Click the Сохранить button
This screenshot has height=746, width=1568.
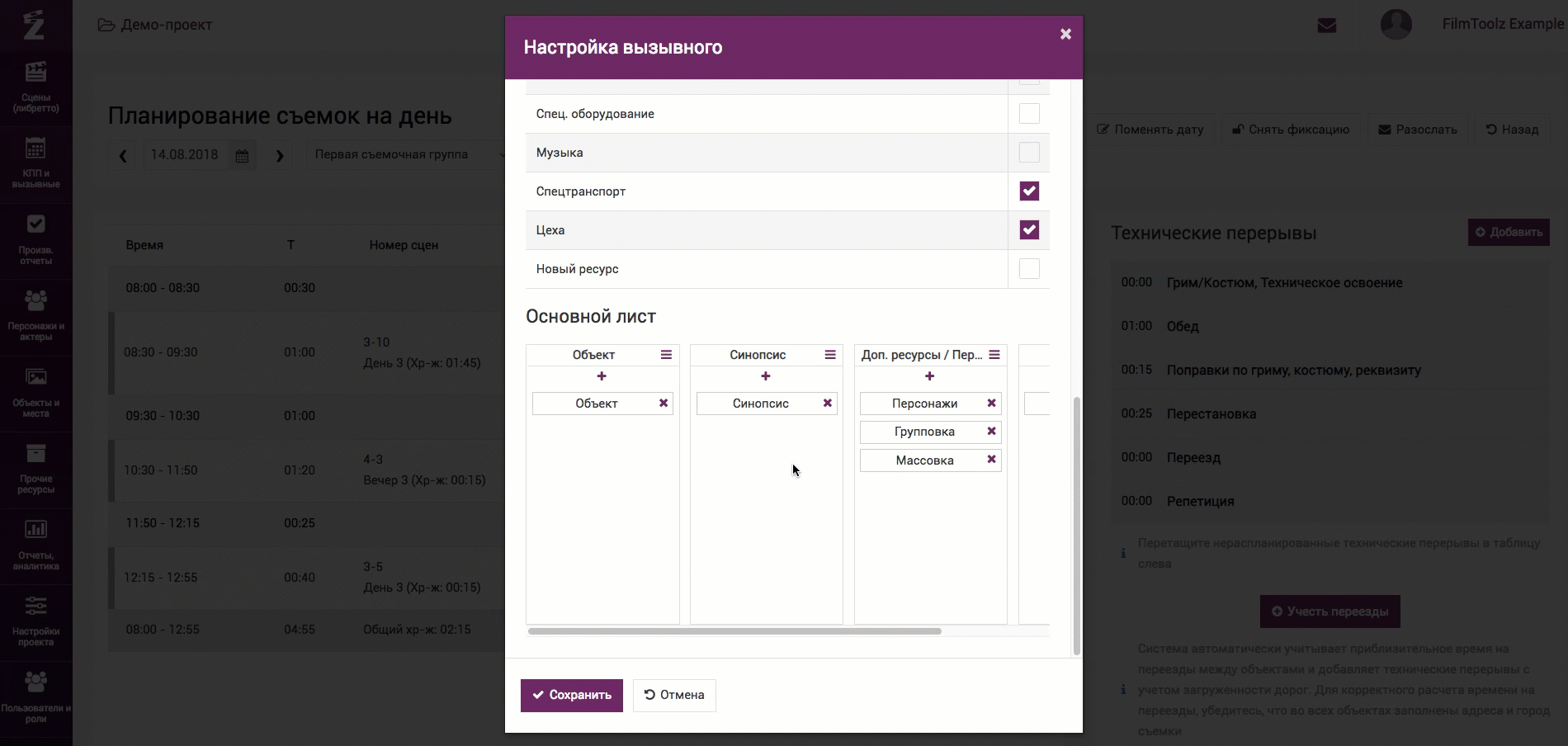572,695
